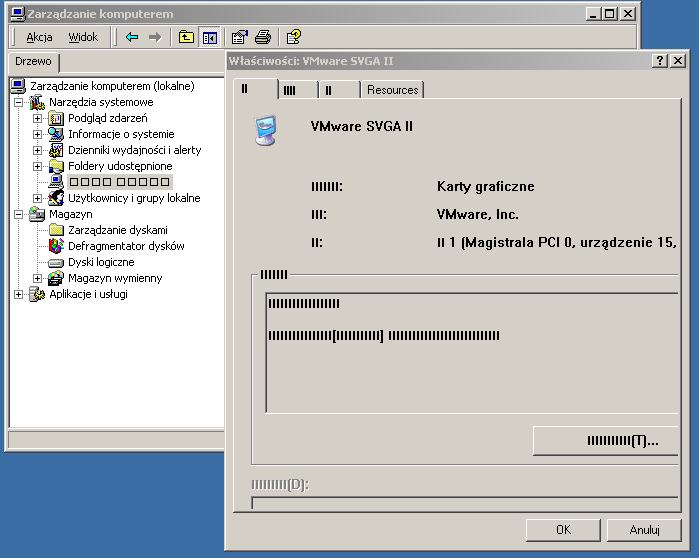Click the Magazyn storage icon
The width and height of the screenshot is (699, 558).
tap(37, 214)
